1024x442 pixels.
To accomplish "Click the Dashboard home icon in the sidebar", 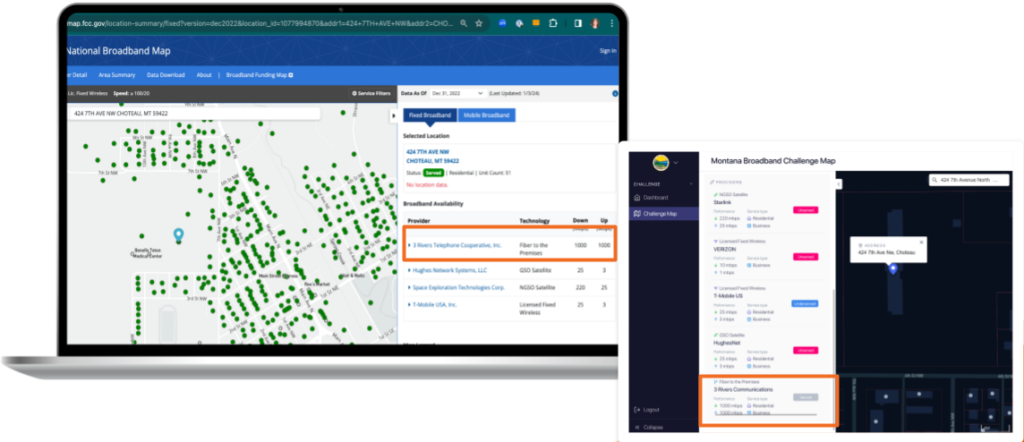I will tap(637, 197).
